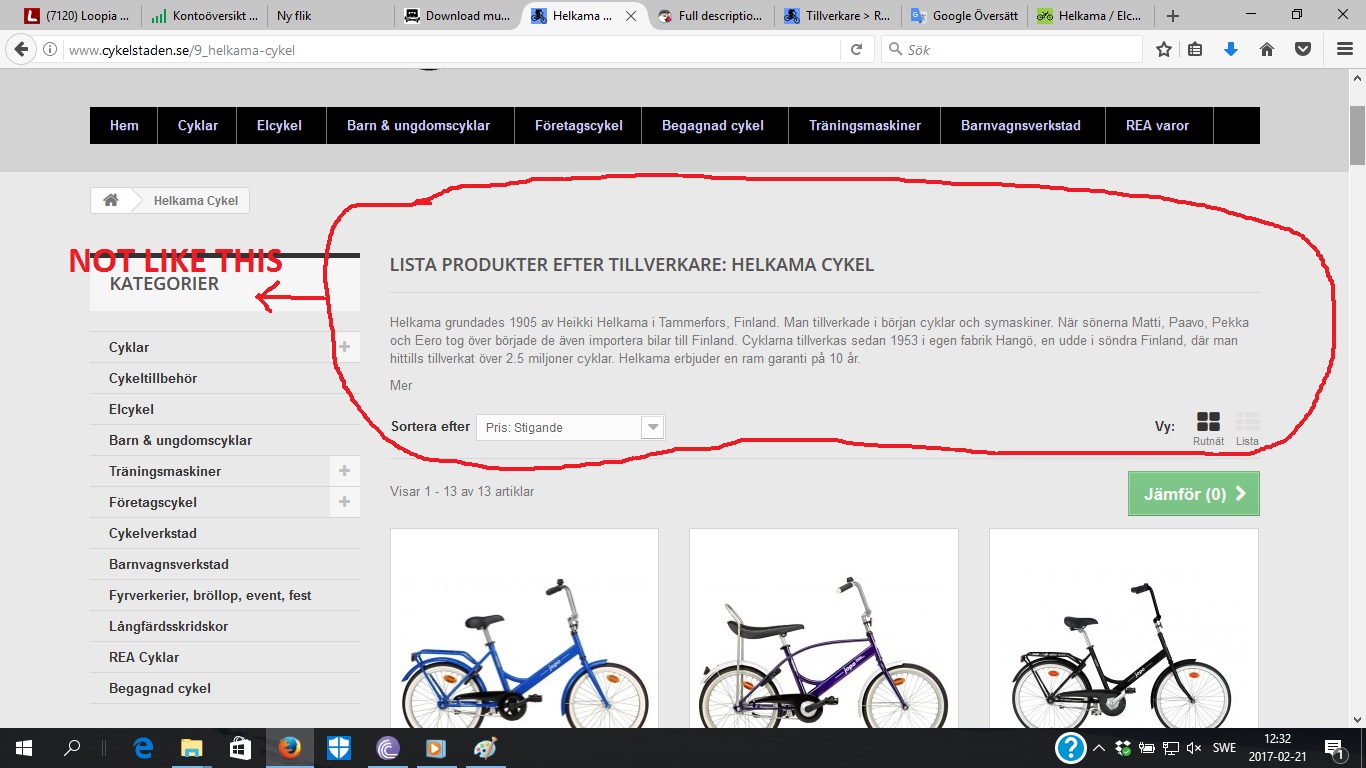Switch to the Kontoöversikt tab
1366x768 pixels.
[x=204, y=16]
